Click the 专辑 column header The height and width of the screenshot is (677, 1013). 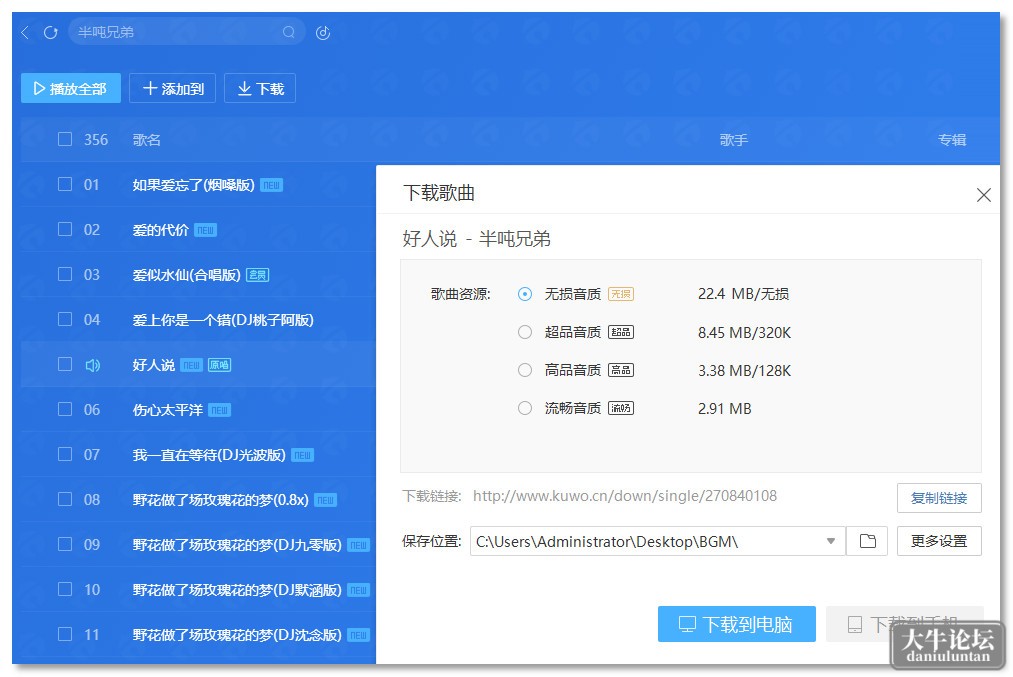(952, 140)
